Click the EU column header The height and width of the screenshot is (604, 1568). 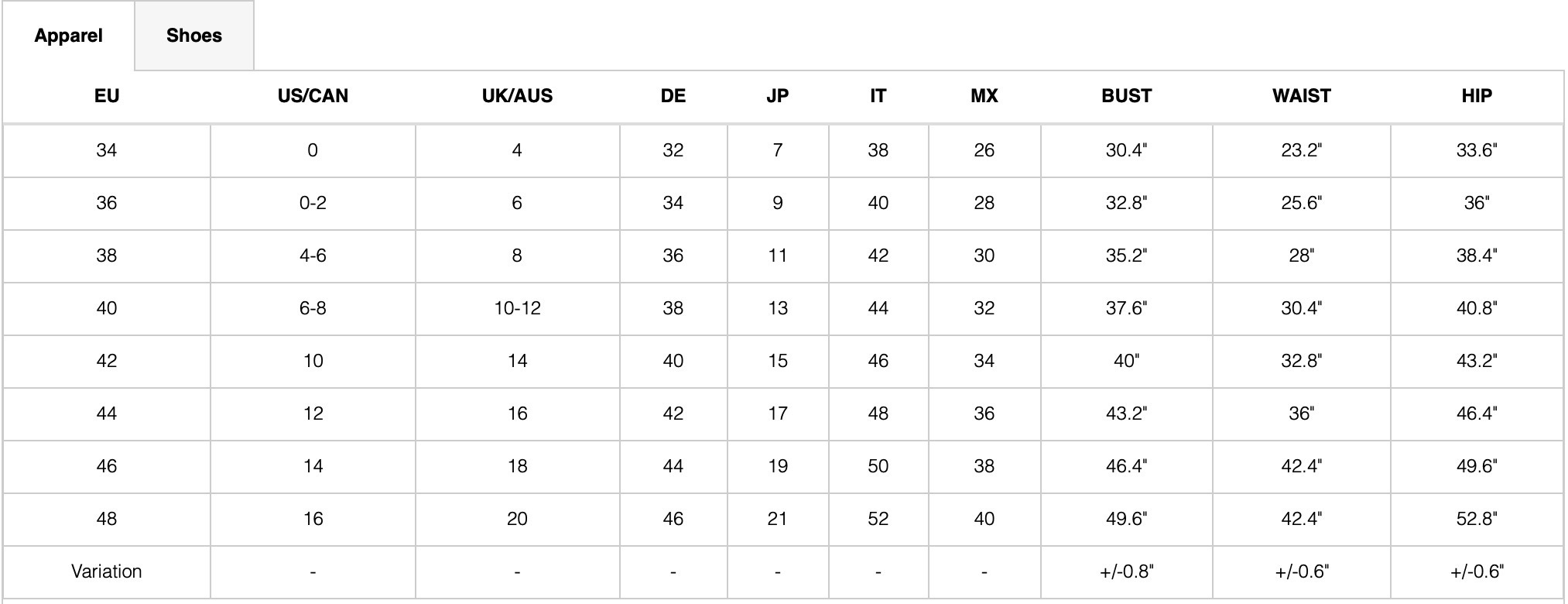107,96
